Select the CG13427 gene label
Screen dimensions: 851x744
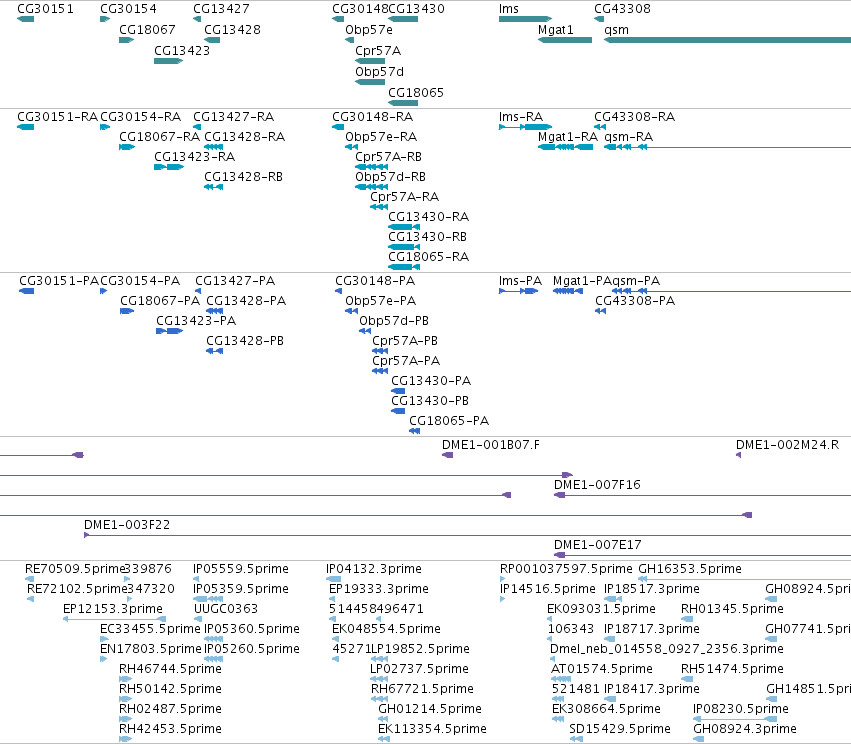coord(221,9)
